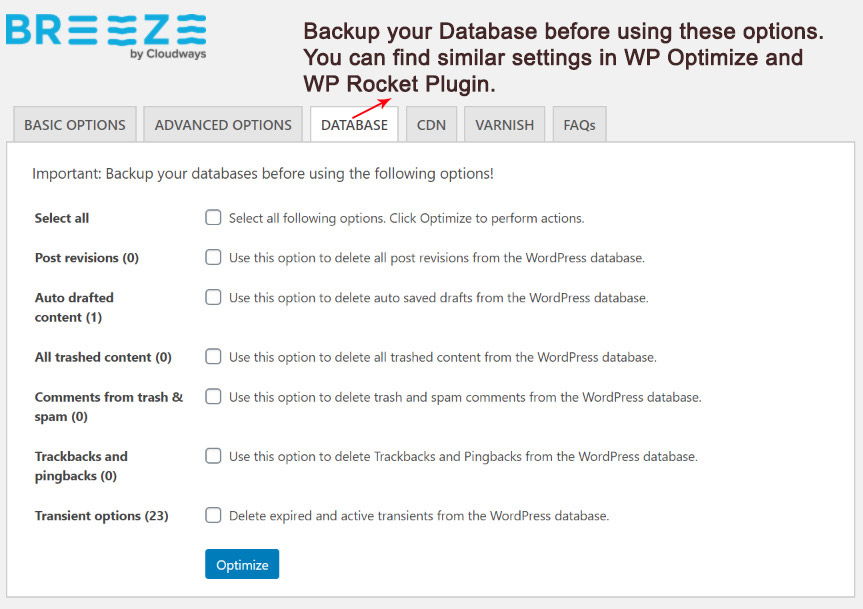
Task: Check the Auto drafted content option
Action: point(214,297)
